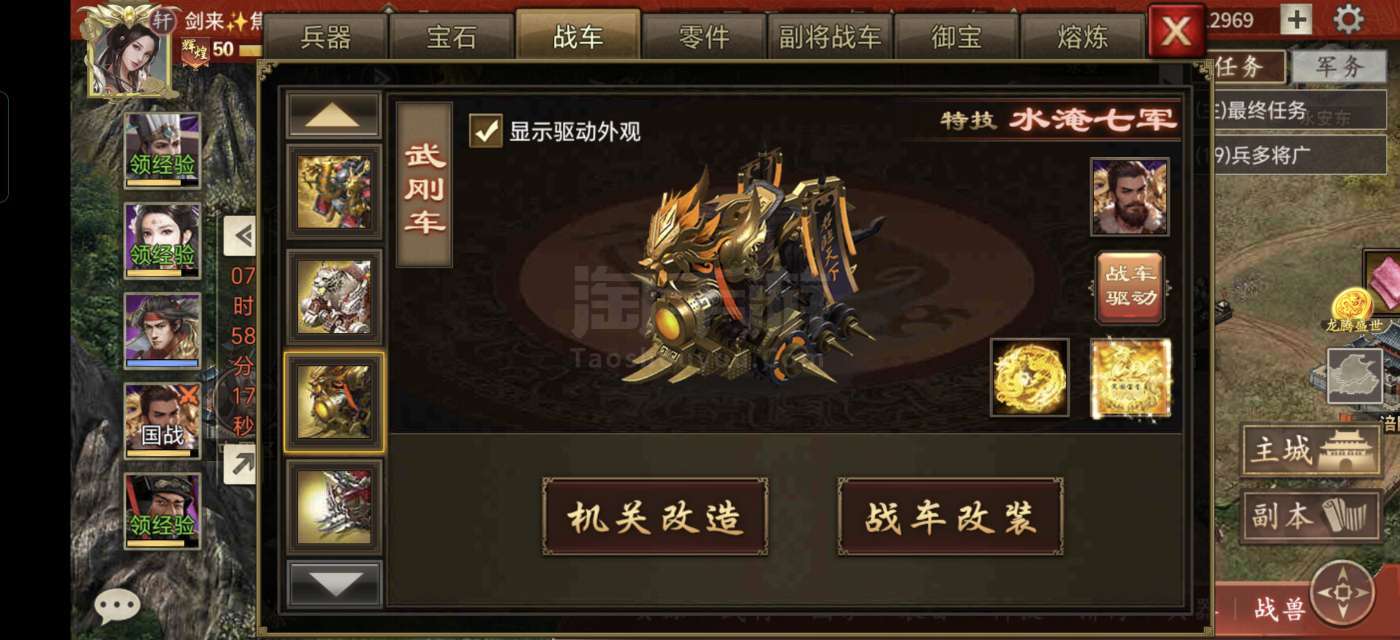The height and width of the screenshot is (640, 1400).
Task: Open the chat speech bubble icon
Action: (x=117, y=605)
